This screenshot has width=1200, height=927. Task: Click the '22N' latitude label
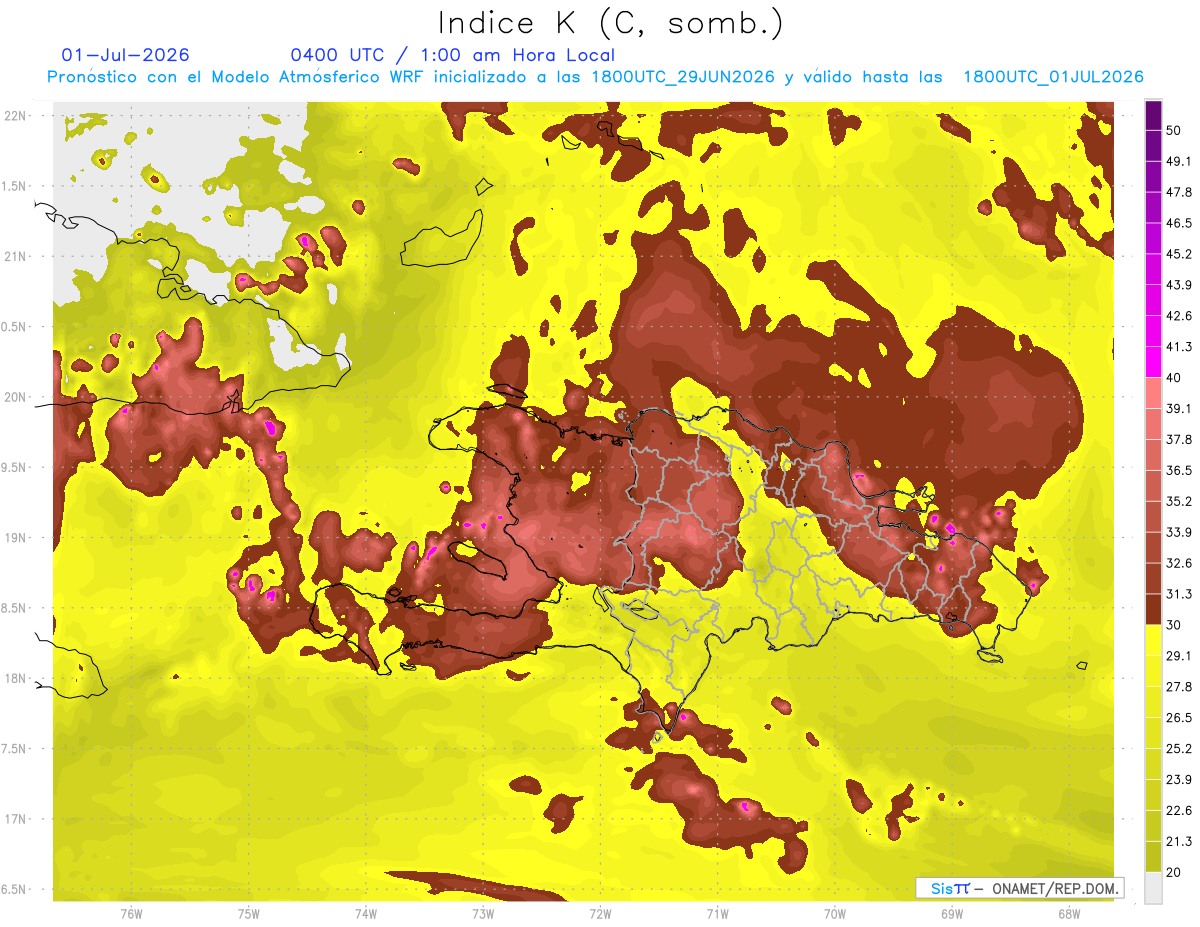tap(15, 116)
